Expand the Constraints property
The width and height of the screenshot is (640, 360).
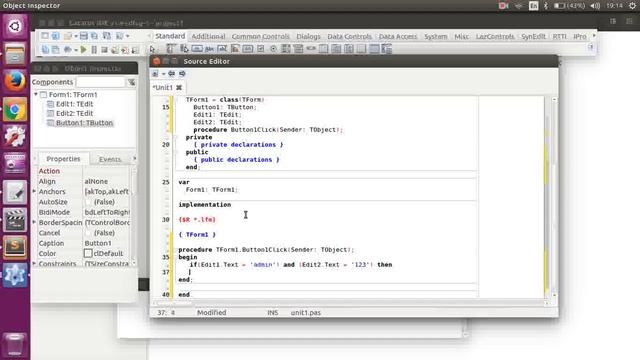tap(35, 264)
